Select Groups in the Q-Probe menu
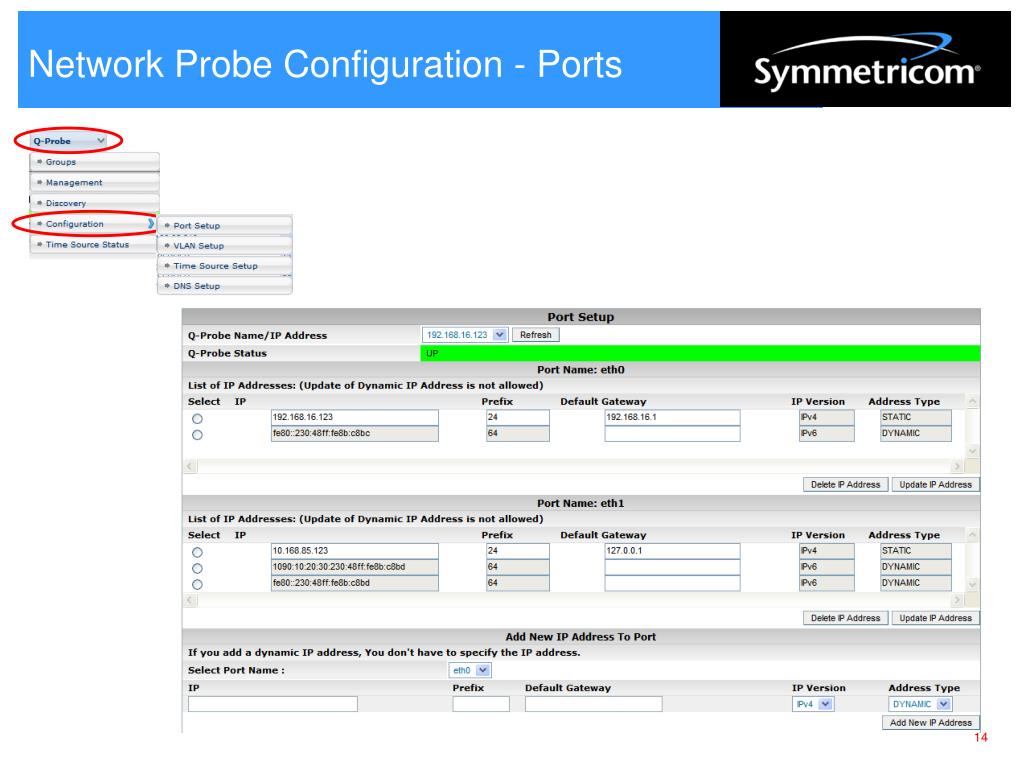This screenshot has height=768, width=1024. [x=95, y=162]
